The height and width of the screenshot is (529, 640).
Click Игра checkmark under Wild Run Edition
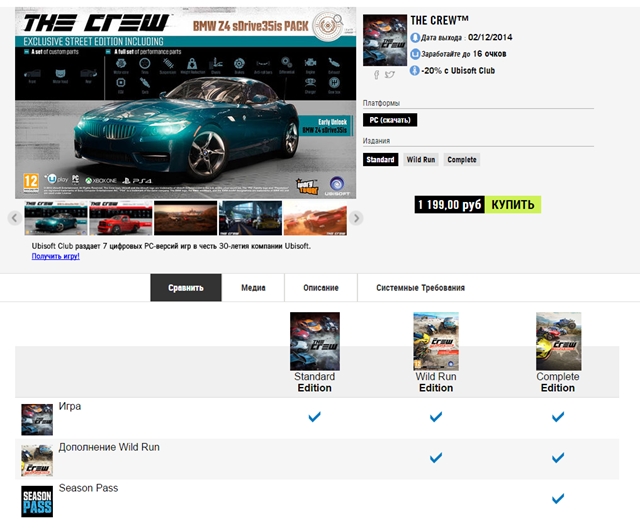tap(436, 417)
